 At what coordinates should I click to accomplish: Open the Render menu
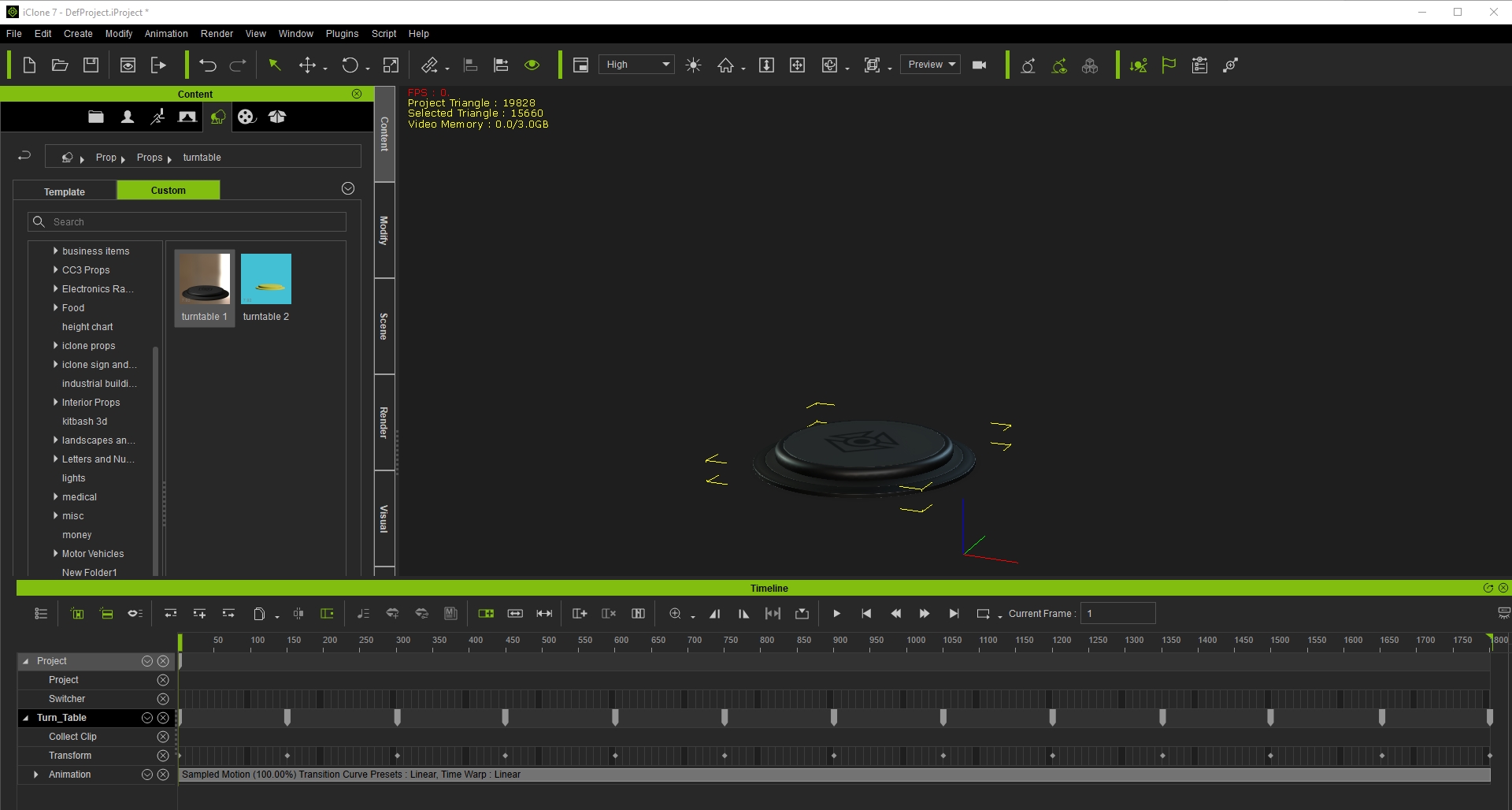217,34
